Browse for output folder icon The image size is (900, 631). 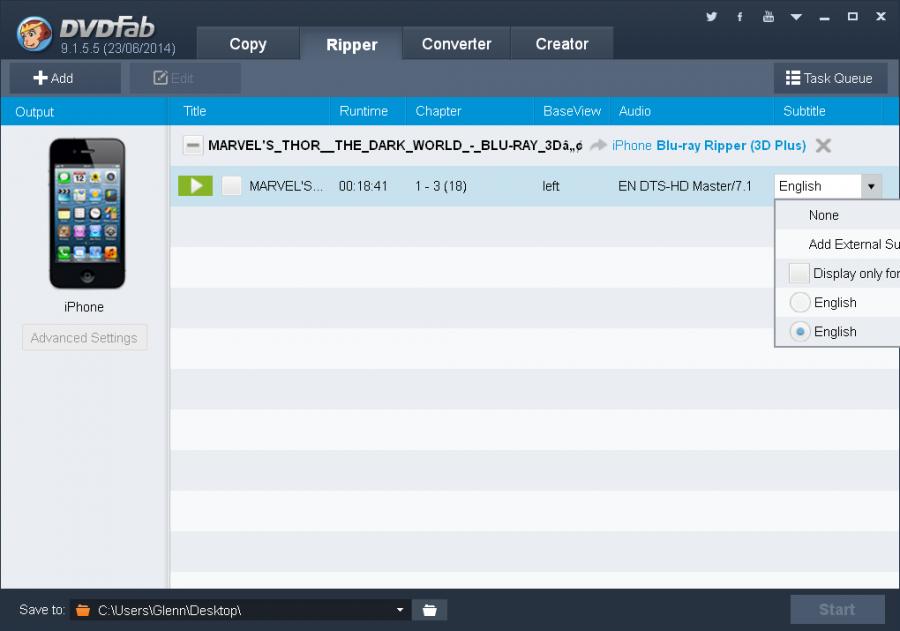click(429, 610)
